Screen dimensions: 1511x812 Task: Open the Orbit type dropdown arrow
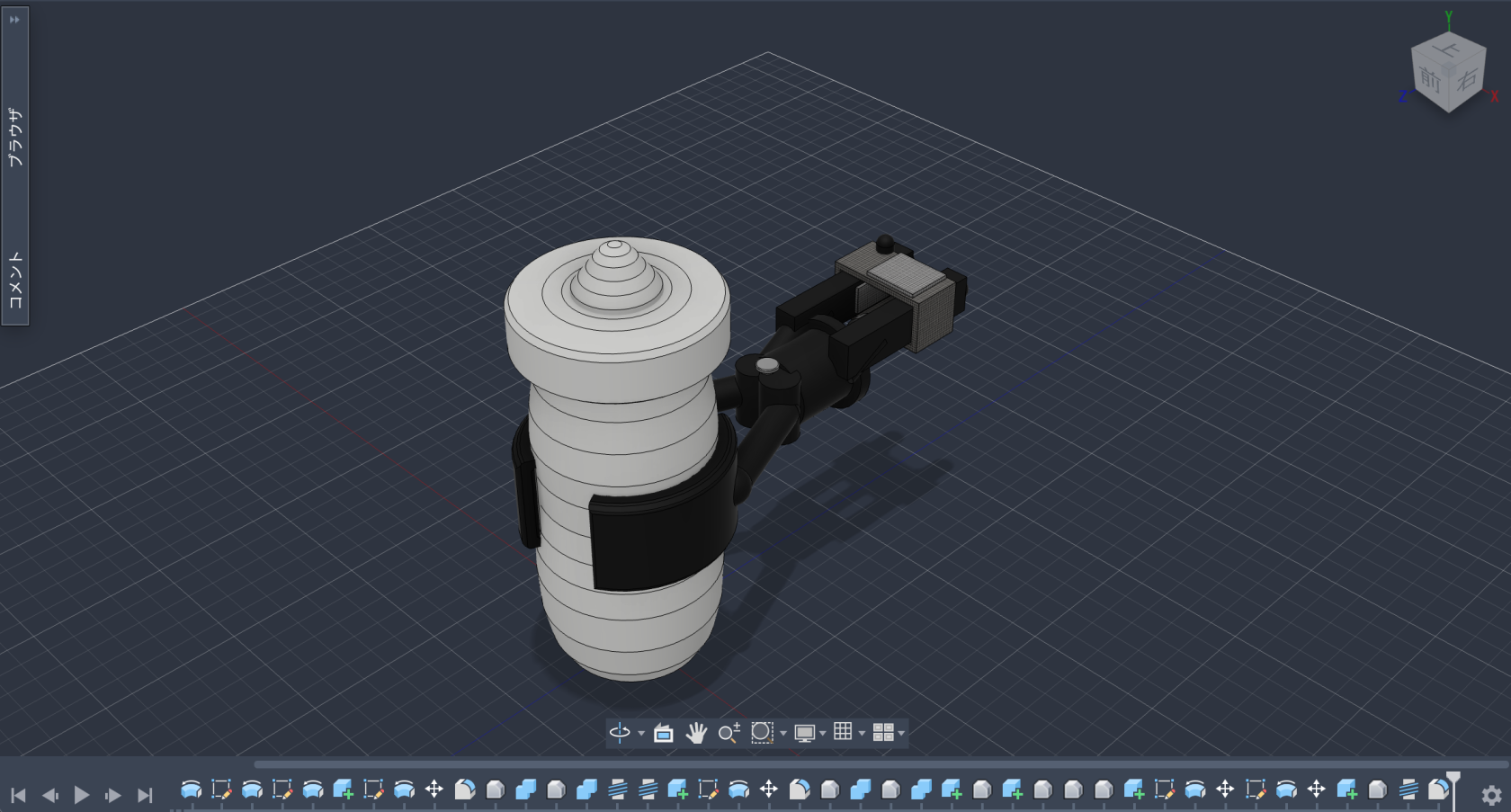click(641, 734)
